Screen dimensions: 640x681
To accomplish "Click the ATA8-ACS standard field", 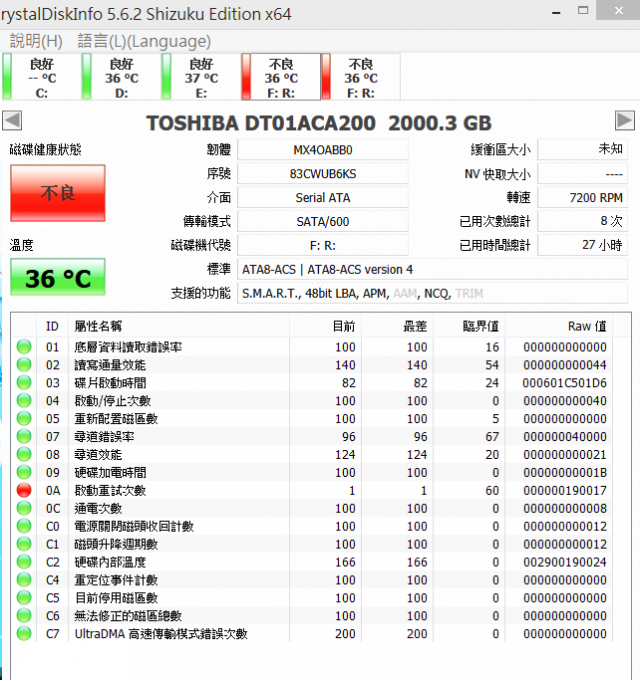I will click(x=432, y=269).
